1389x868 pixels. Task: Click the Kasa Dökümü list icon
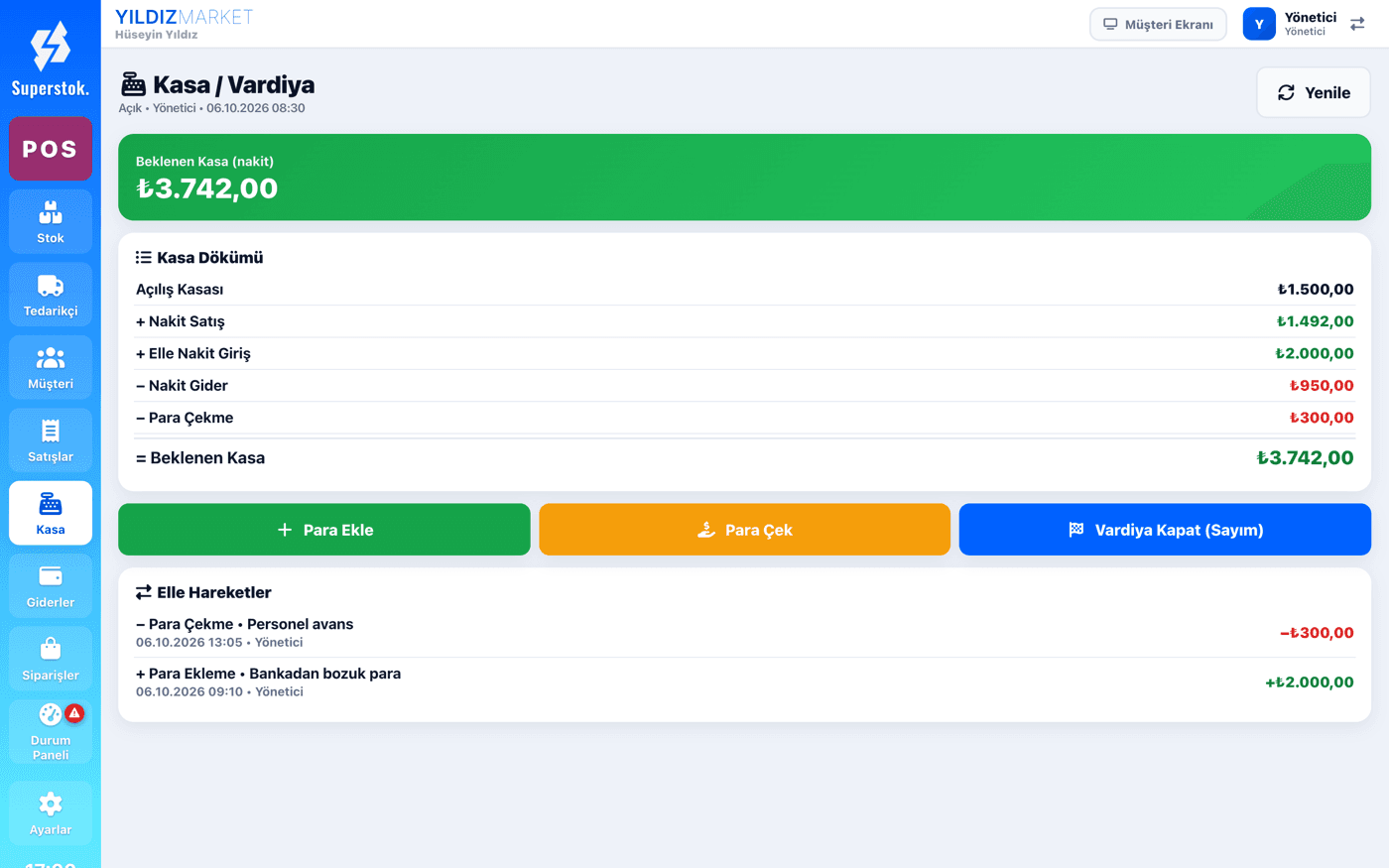click(x=144, y=258)
